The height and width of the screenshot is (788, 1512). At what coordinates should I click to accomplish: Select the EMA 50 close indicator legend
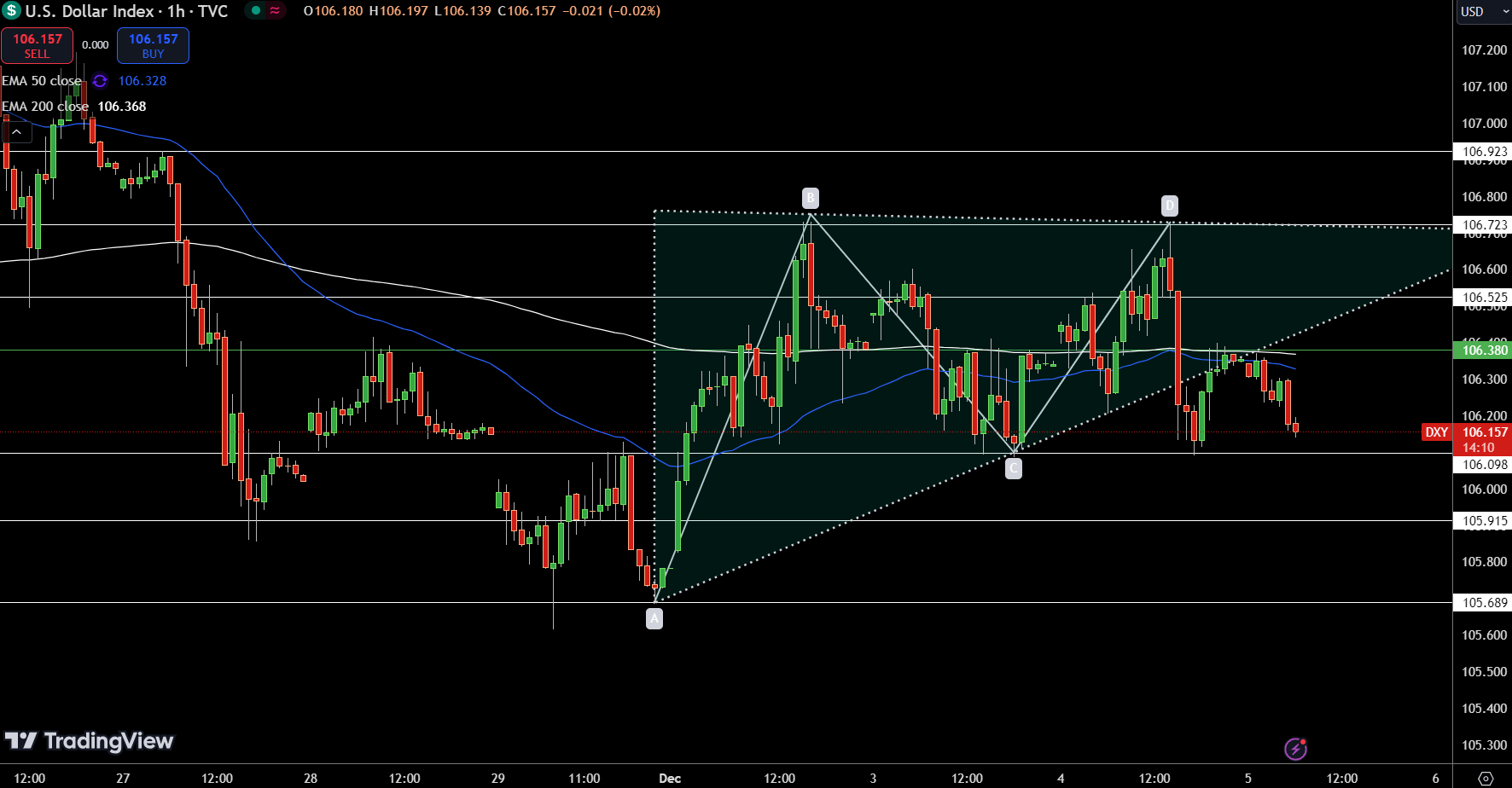[x=42, y=81]
